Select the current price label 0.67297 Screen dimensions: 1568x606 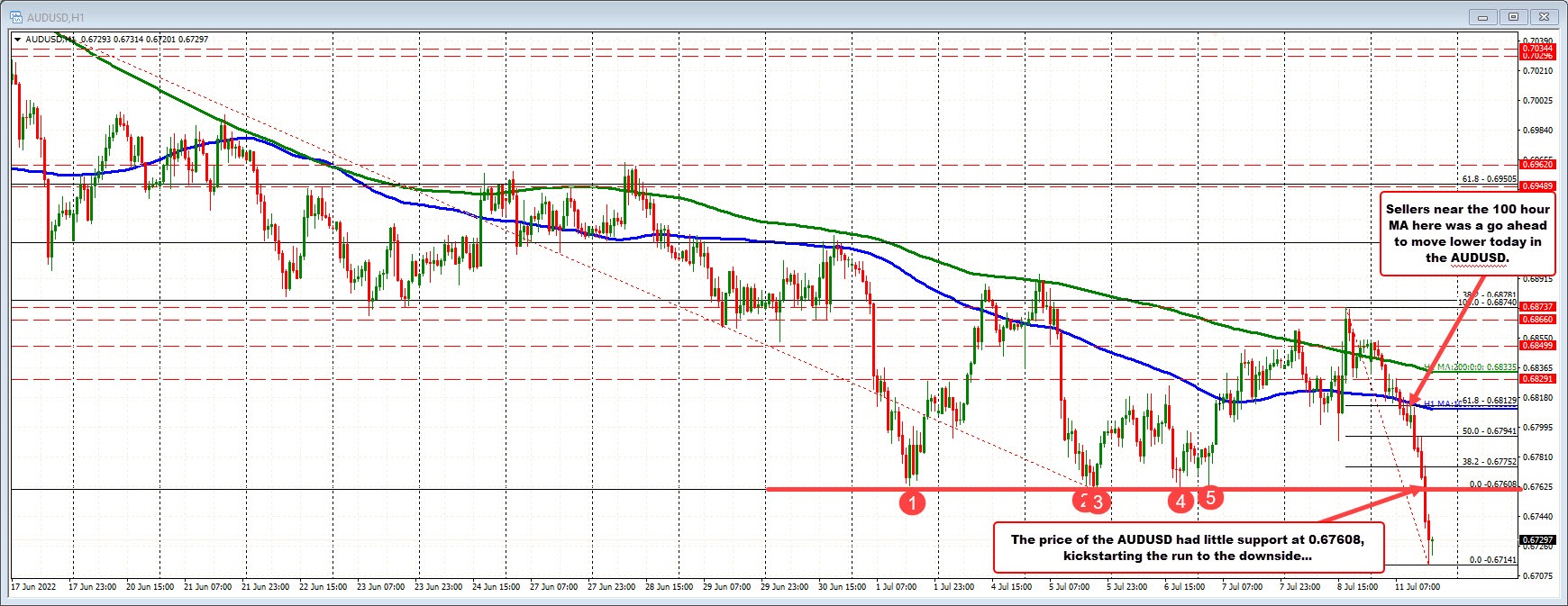coord(1537,540)
